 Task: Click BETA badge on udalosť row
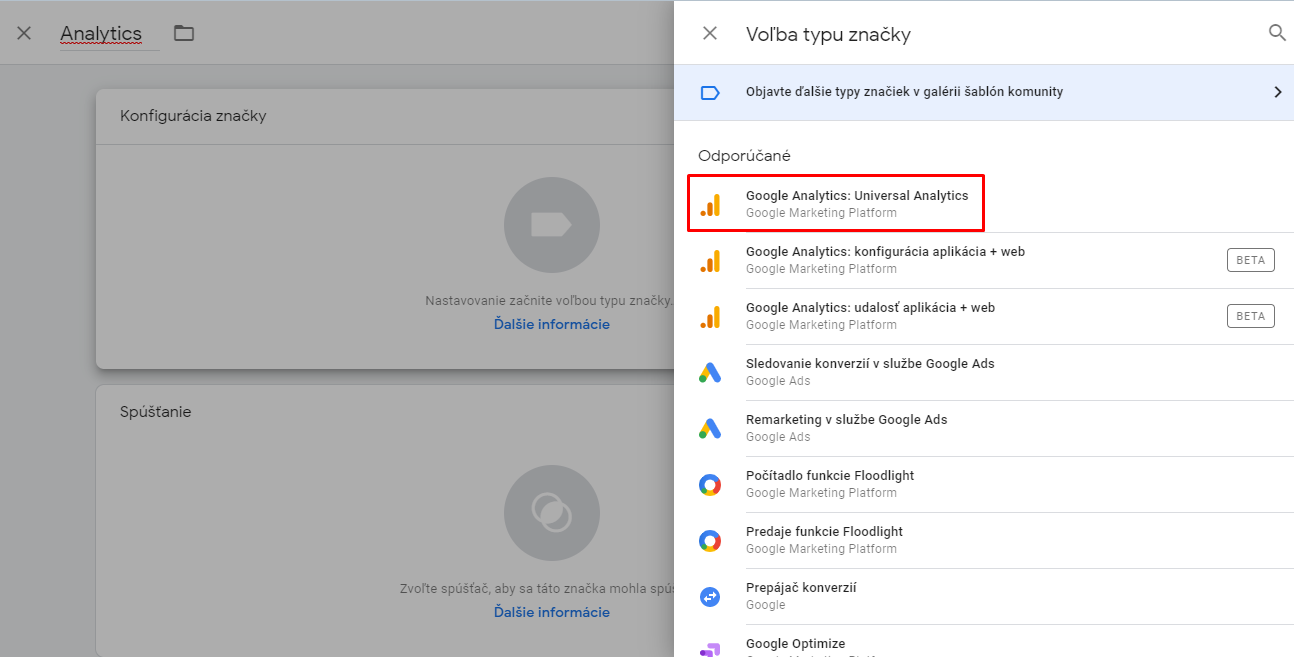pyautogui.click(x=1251, y=316)
